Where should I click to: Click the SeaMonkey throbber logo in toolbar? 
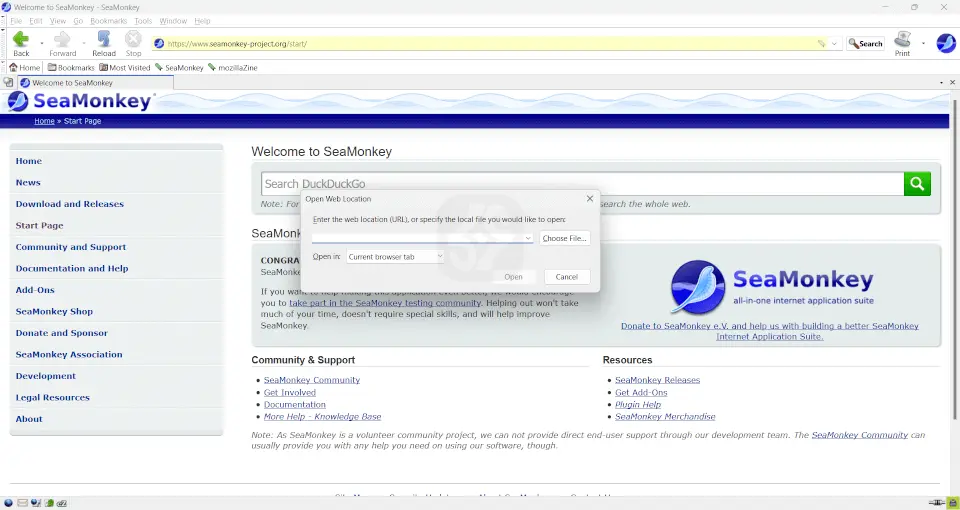click(945, 43)
